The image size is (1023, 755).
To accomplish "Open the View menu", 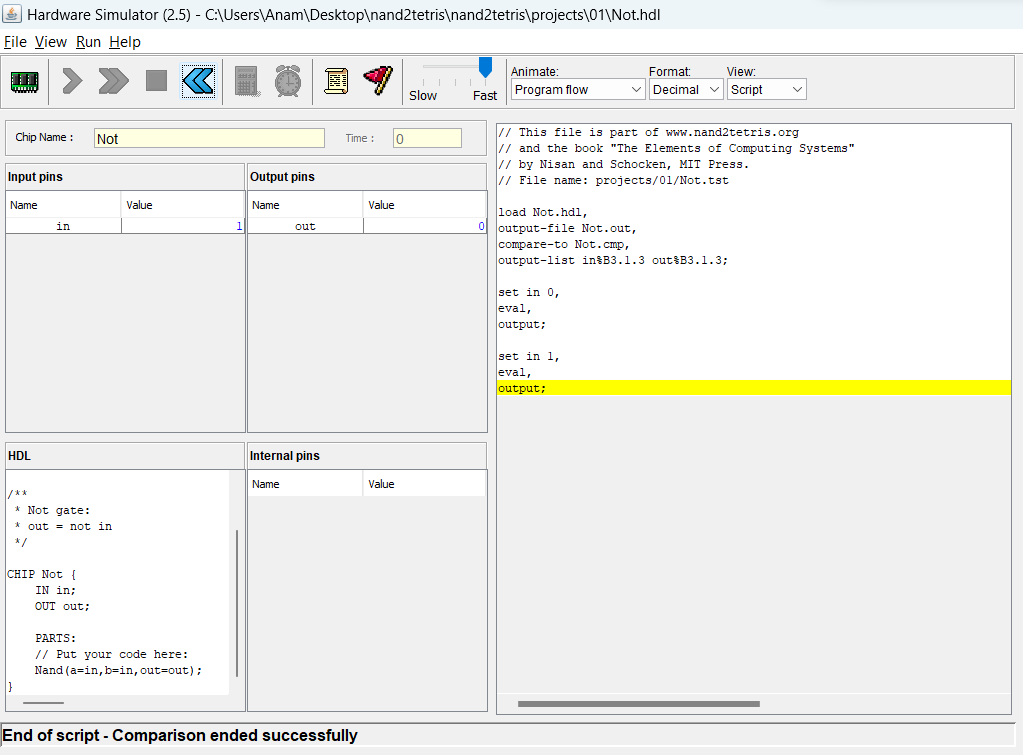I will [x=51, y=42].
